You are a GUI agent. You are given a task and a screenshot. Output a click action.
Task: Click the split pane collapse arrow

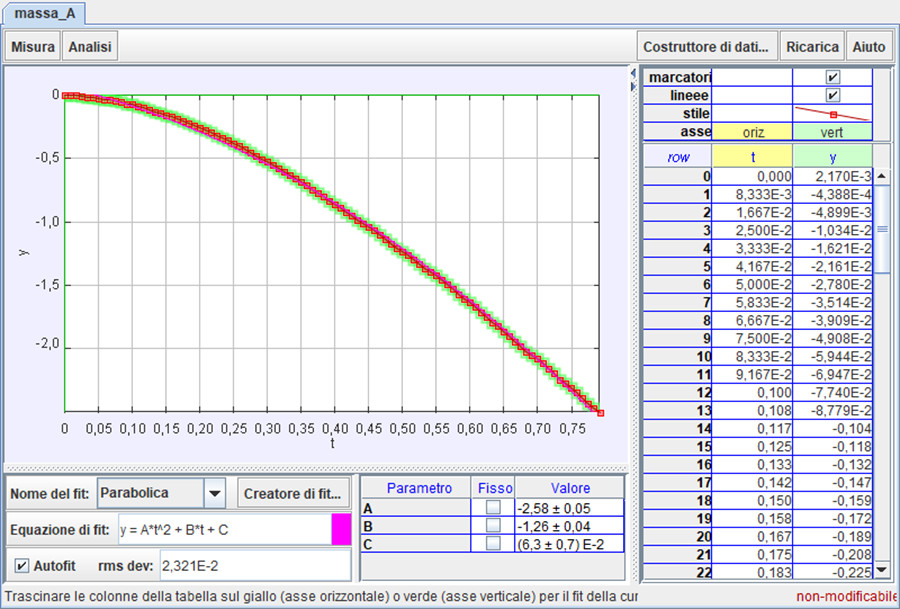click(632, 74)
